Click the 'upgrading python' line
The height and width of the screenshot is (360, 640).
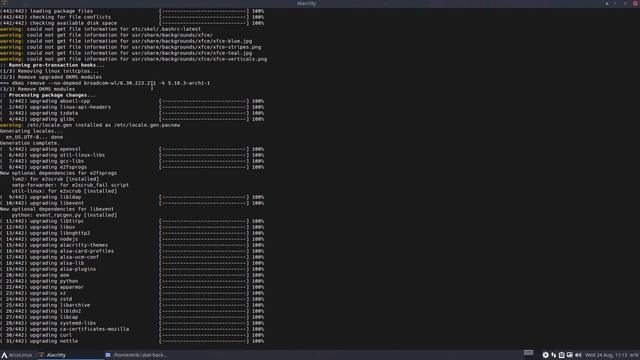coord(132,281)
